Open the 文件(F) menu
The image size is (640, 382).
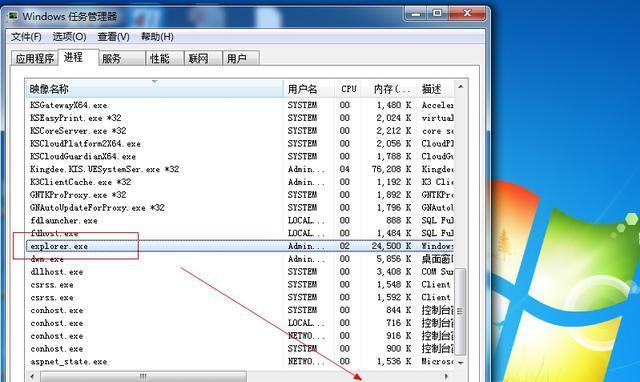click(x=26, y=37)
